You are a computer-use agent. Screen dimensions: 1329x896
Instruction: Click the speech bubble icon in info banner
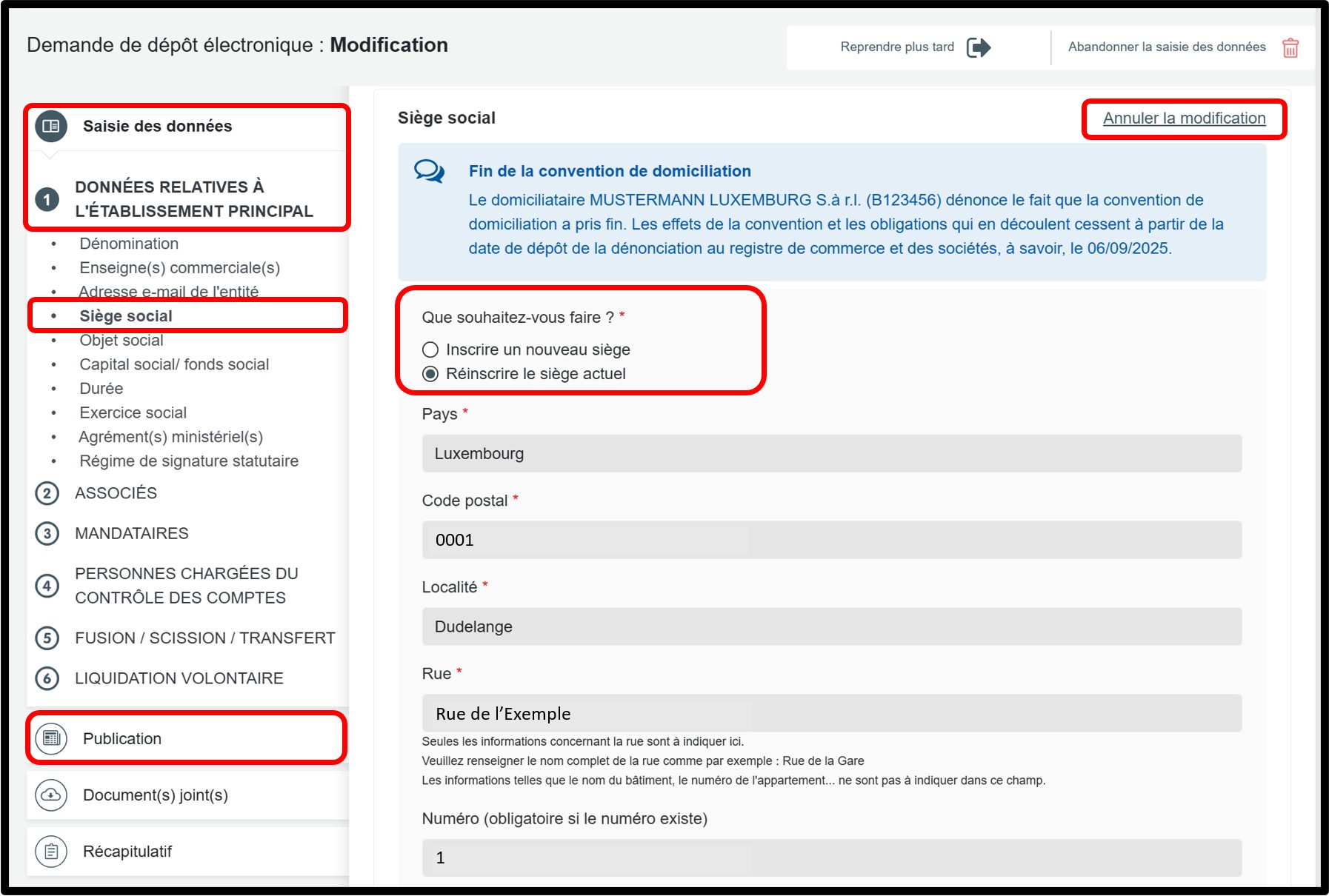pos(429,171)
